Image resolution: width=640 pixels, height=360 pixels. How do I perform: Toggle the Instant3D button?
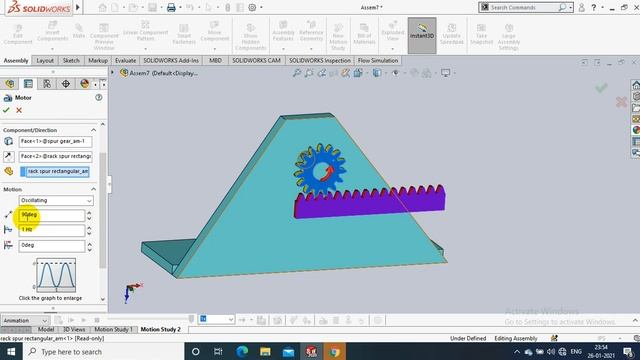click(x=422, y=35)
